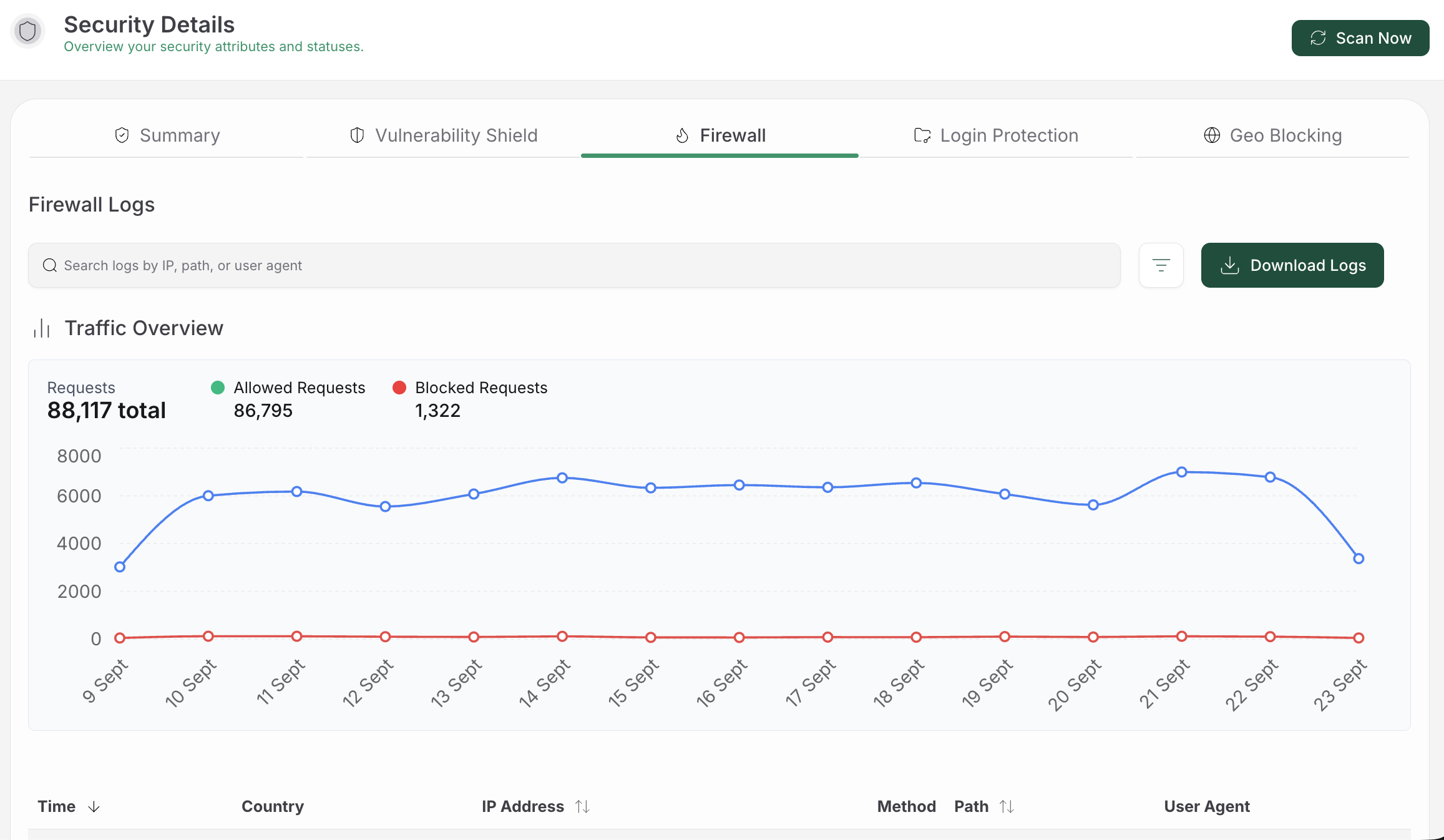The image size is (1444, 840).
Task: Click the 20 Sept axis label
Action: pyautogui.click(x=1075, y=685)
